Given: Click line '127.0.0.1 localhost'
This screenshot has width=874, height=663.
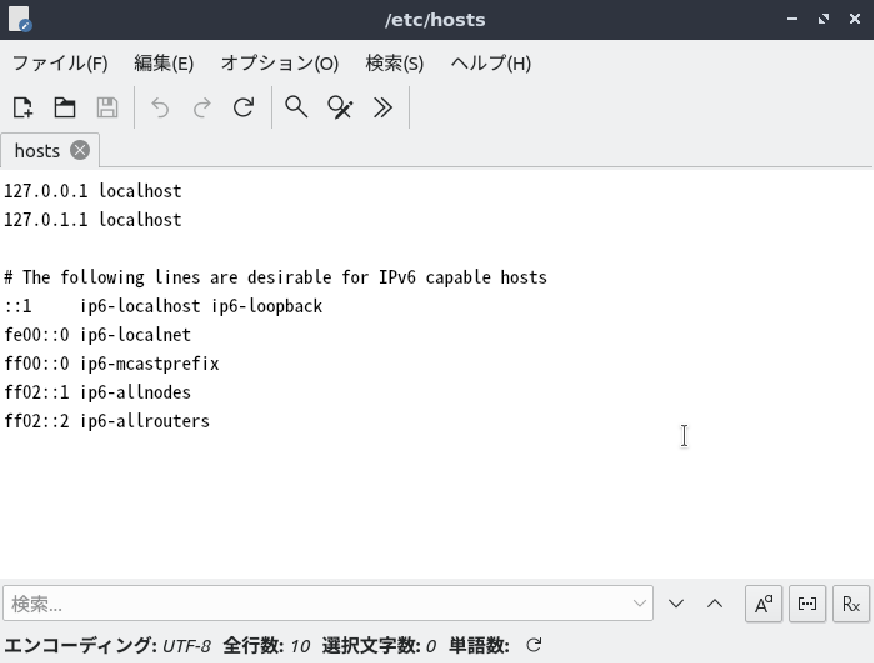Looking at the screenshot, I should coord(93,191).
